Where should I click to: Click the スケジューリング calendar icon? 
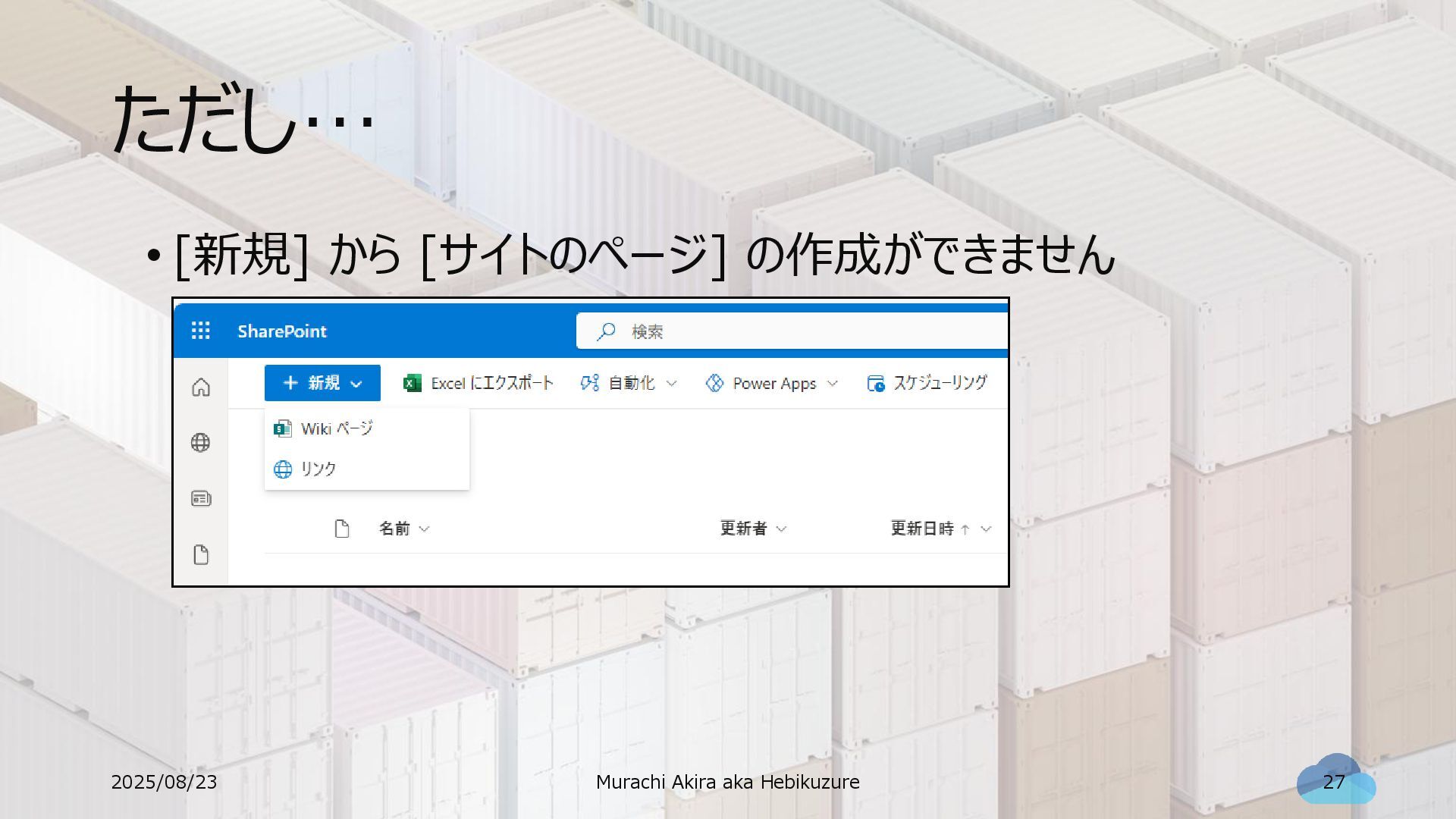876,384
